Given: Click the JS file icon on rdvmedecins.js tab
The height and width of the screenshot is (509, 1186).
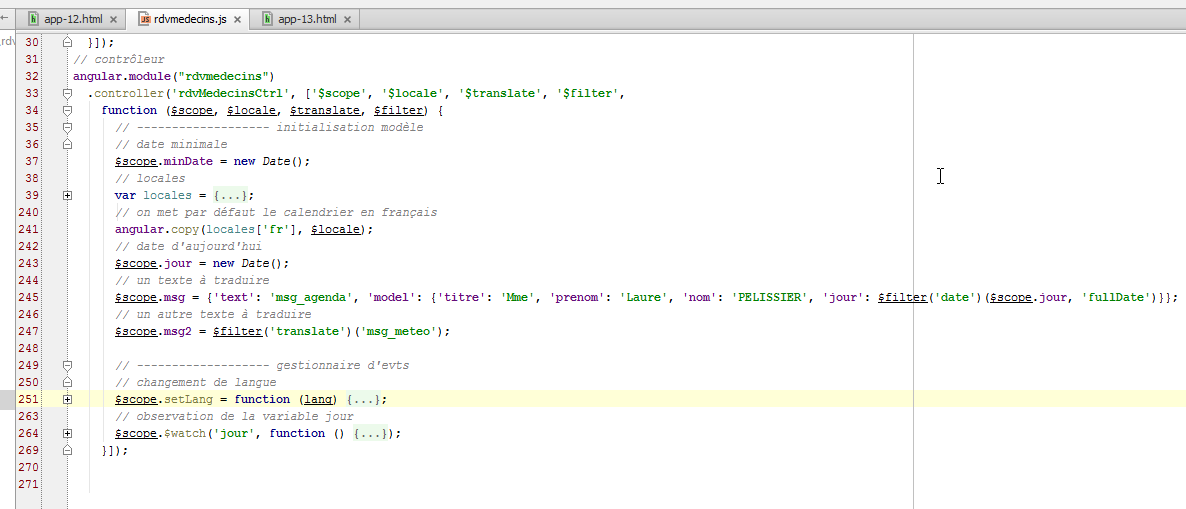Looking at the screenshot, I should click(x=144, y=19).
